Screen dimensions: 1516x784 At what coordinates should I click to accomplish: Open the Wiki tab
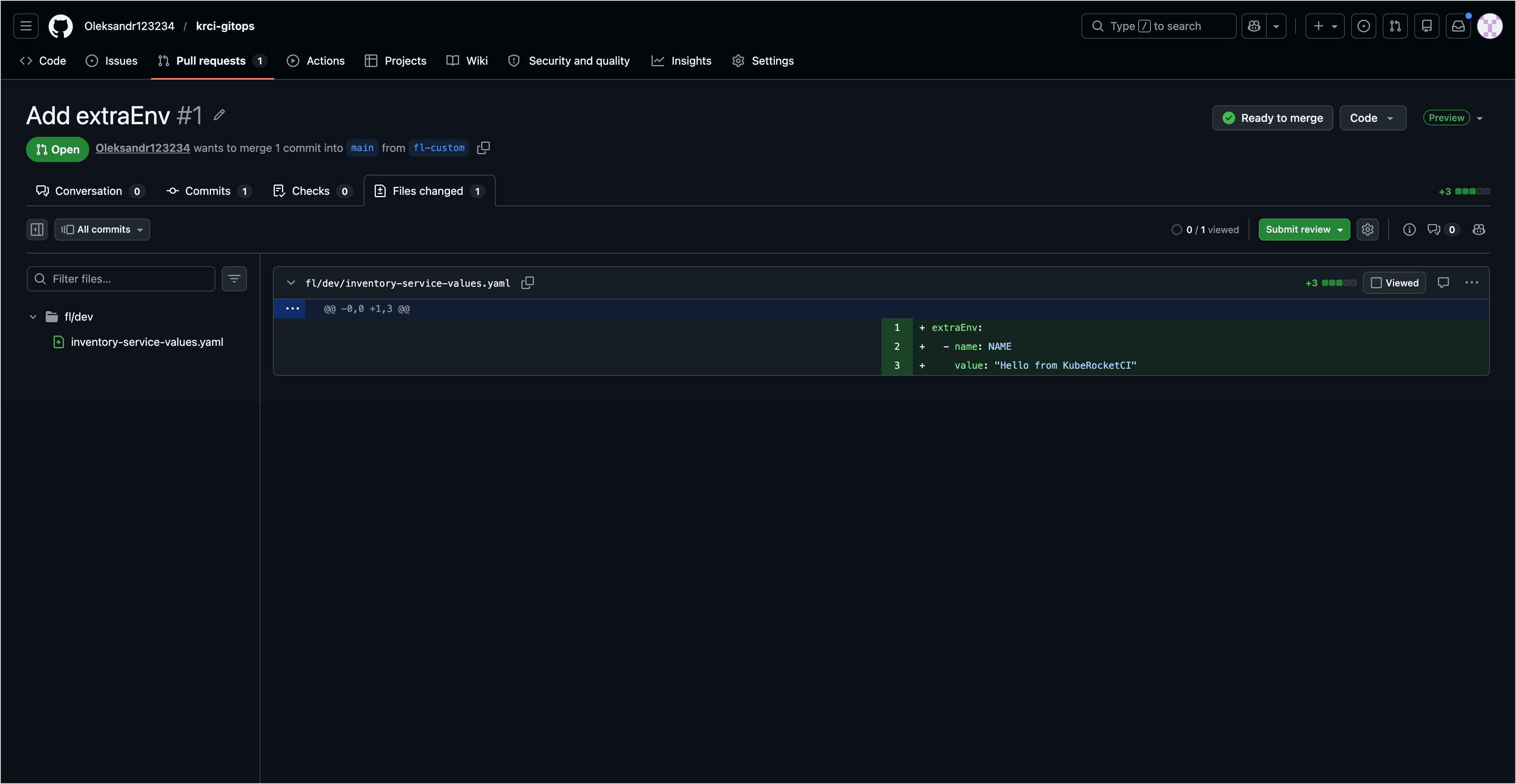467,61
